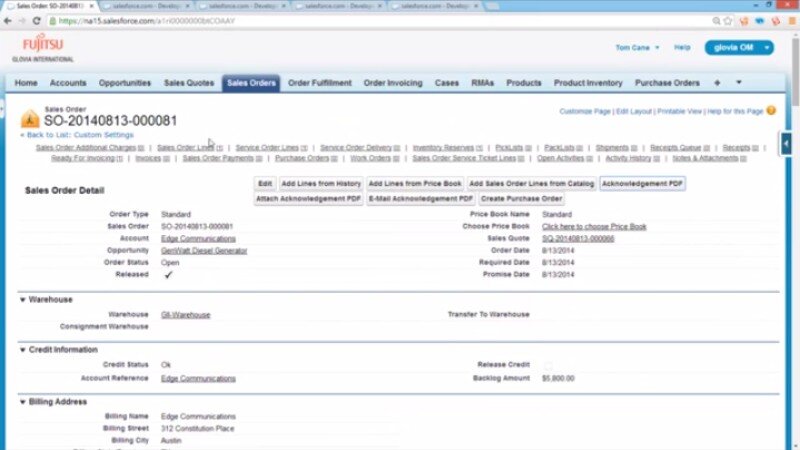Click the browser back arrow
This screenshot has height=450, width=800.
(x=9, y=20)
